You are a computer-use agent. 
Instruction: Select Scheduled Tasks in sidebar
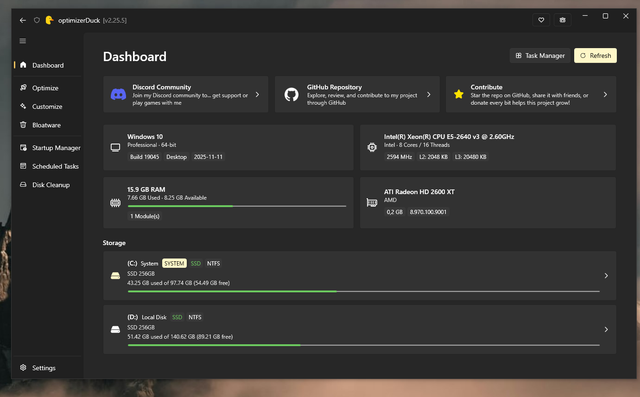[48, 166]
